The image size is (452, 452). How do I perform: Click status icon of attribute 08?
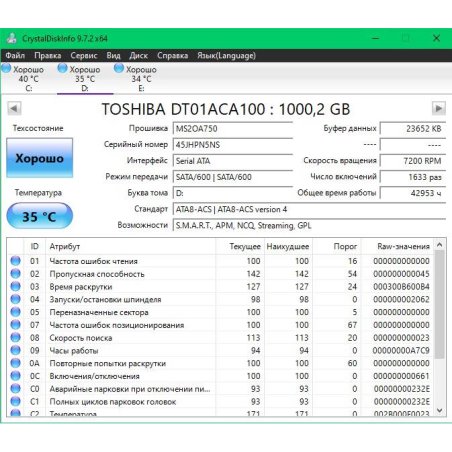[15, 338]
